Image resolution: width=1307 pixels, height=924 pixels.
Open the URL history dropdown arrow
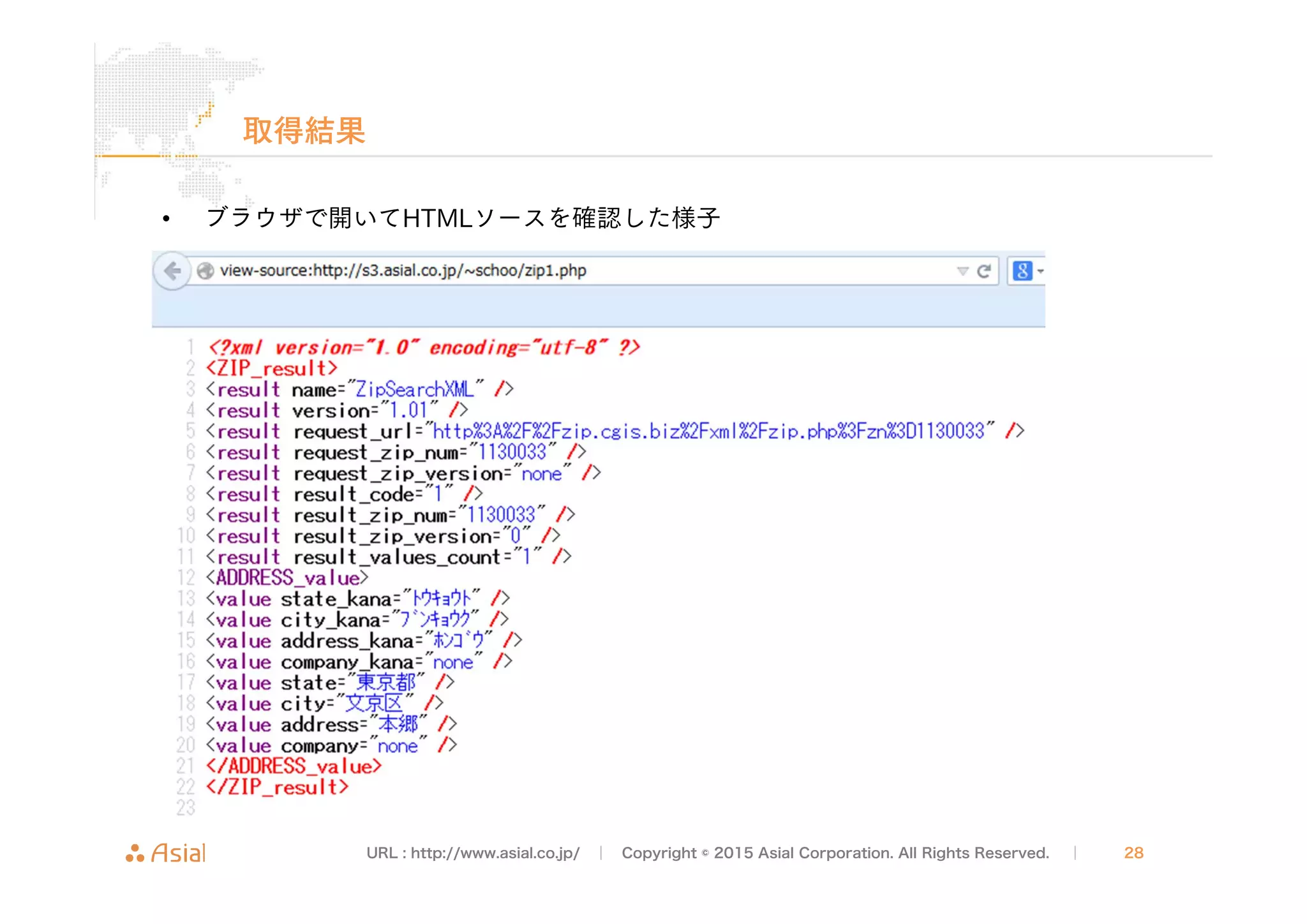pos(962,271)
